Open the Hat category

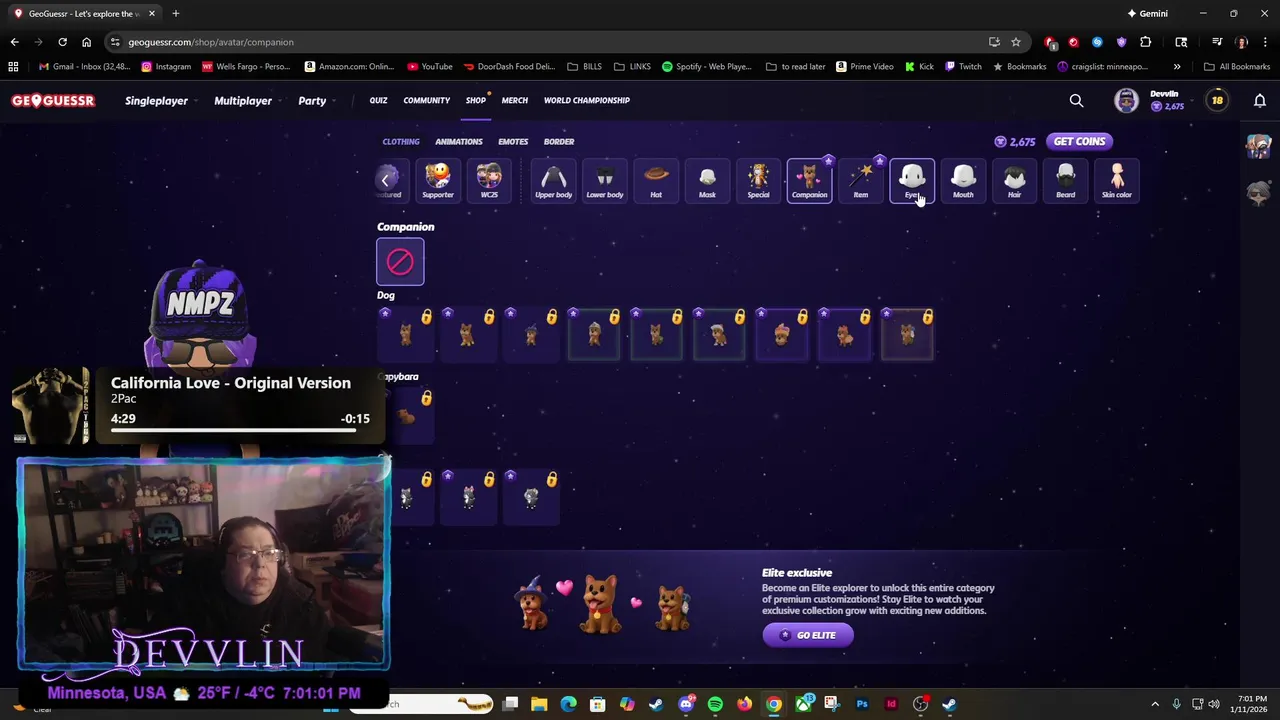point(656,181)
